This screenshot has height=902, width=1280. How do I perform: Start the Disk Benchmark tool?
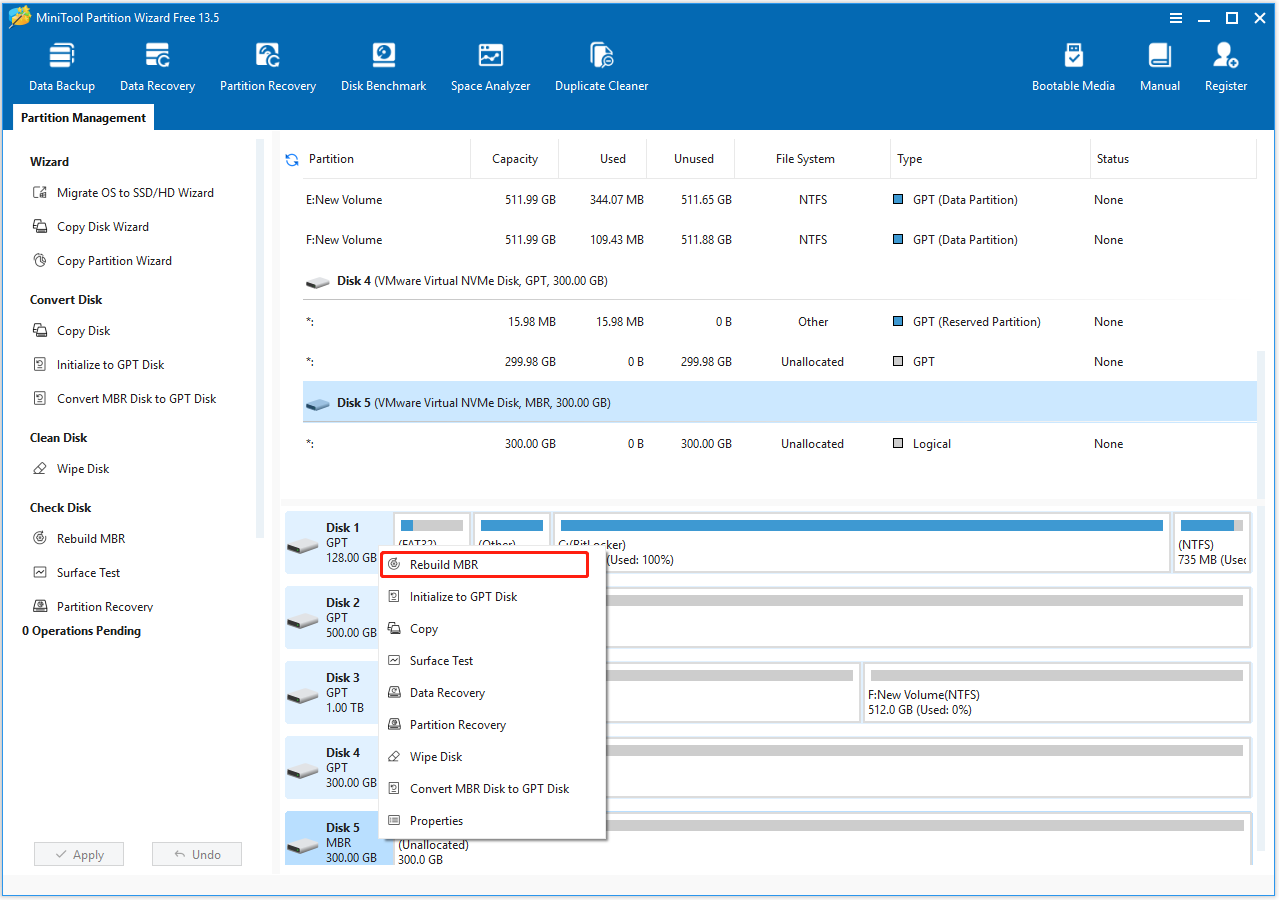(383, 67)
